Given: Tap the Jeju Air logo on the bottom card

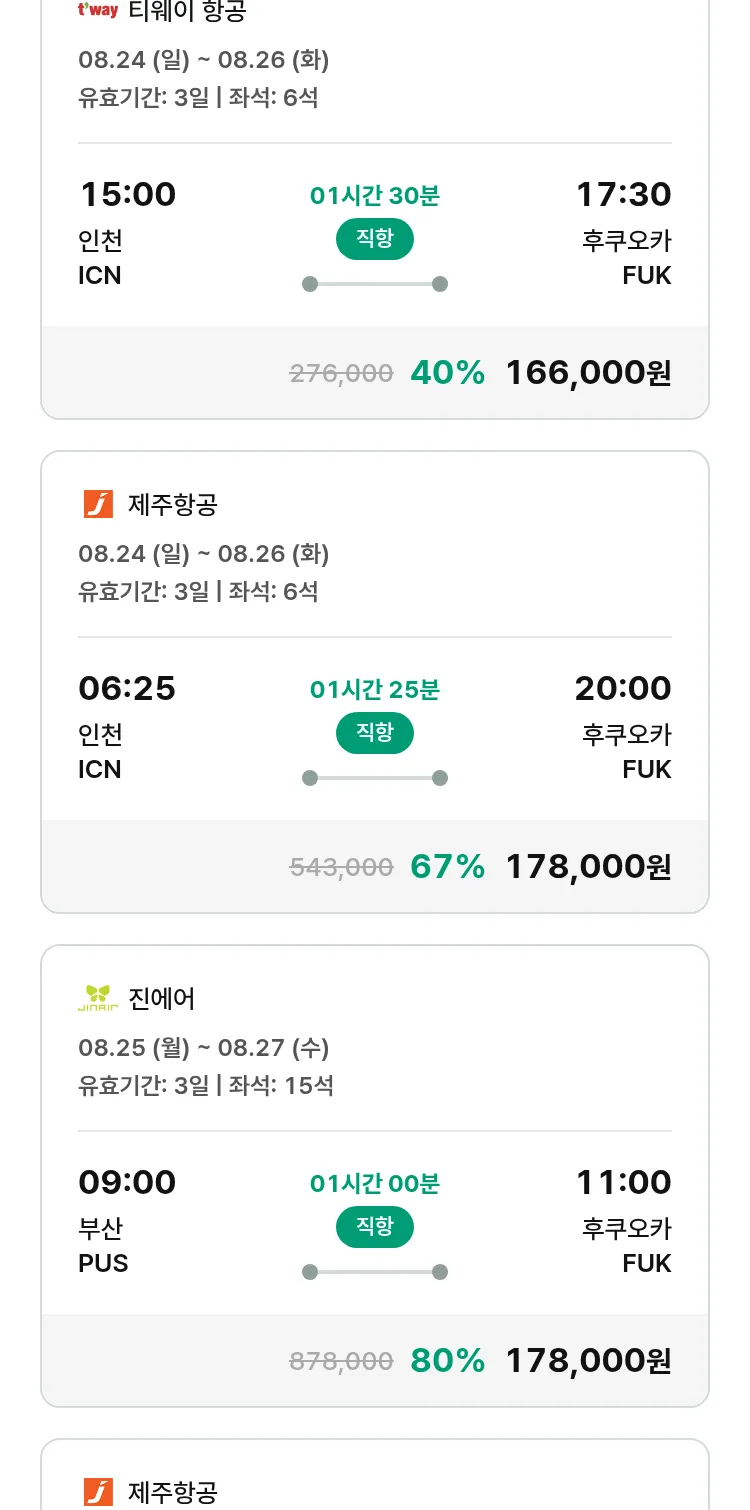Looking at the screenshot, I should coord(99,1492).
